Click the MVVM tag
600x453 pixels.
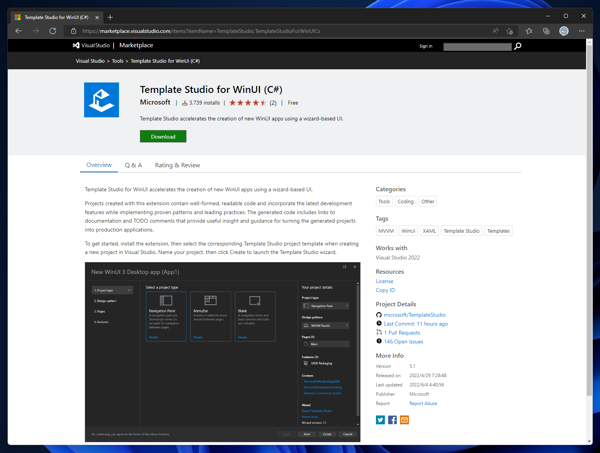pyautogui.click(x=386, y=231)
